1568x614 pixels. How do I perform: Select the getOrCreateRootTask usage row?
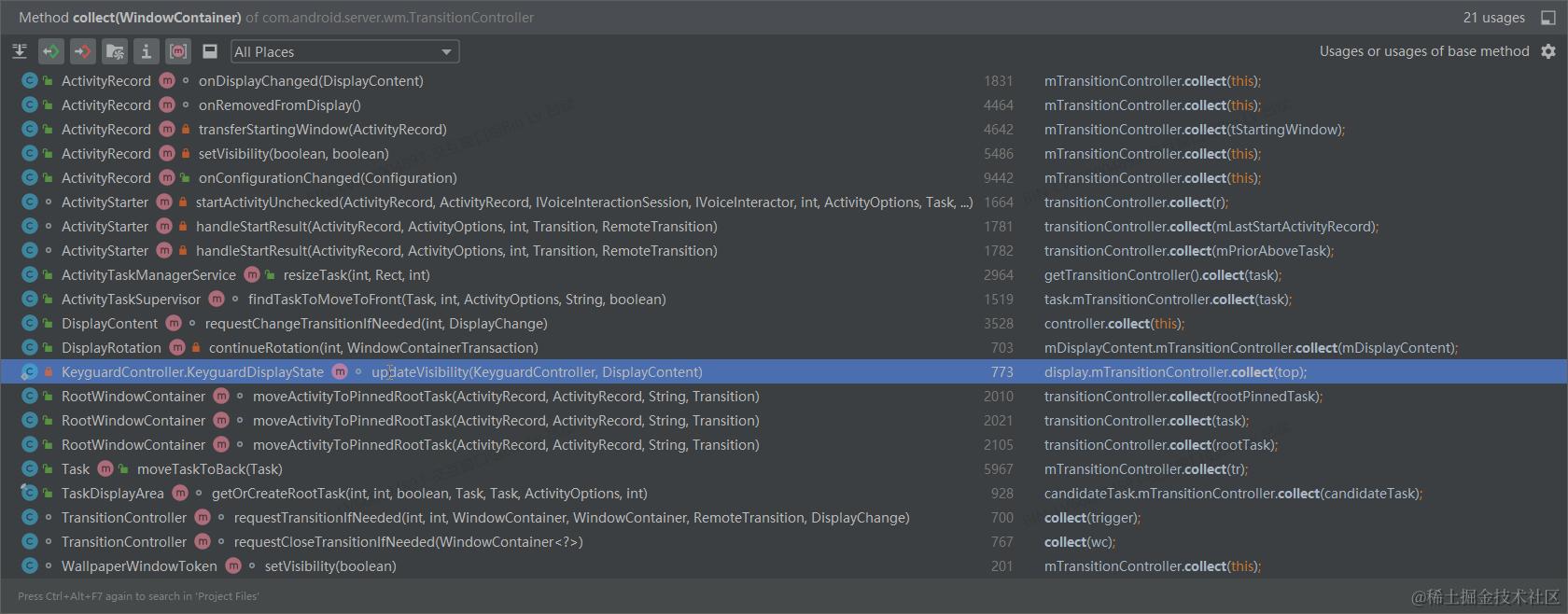784,494
